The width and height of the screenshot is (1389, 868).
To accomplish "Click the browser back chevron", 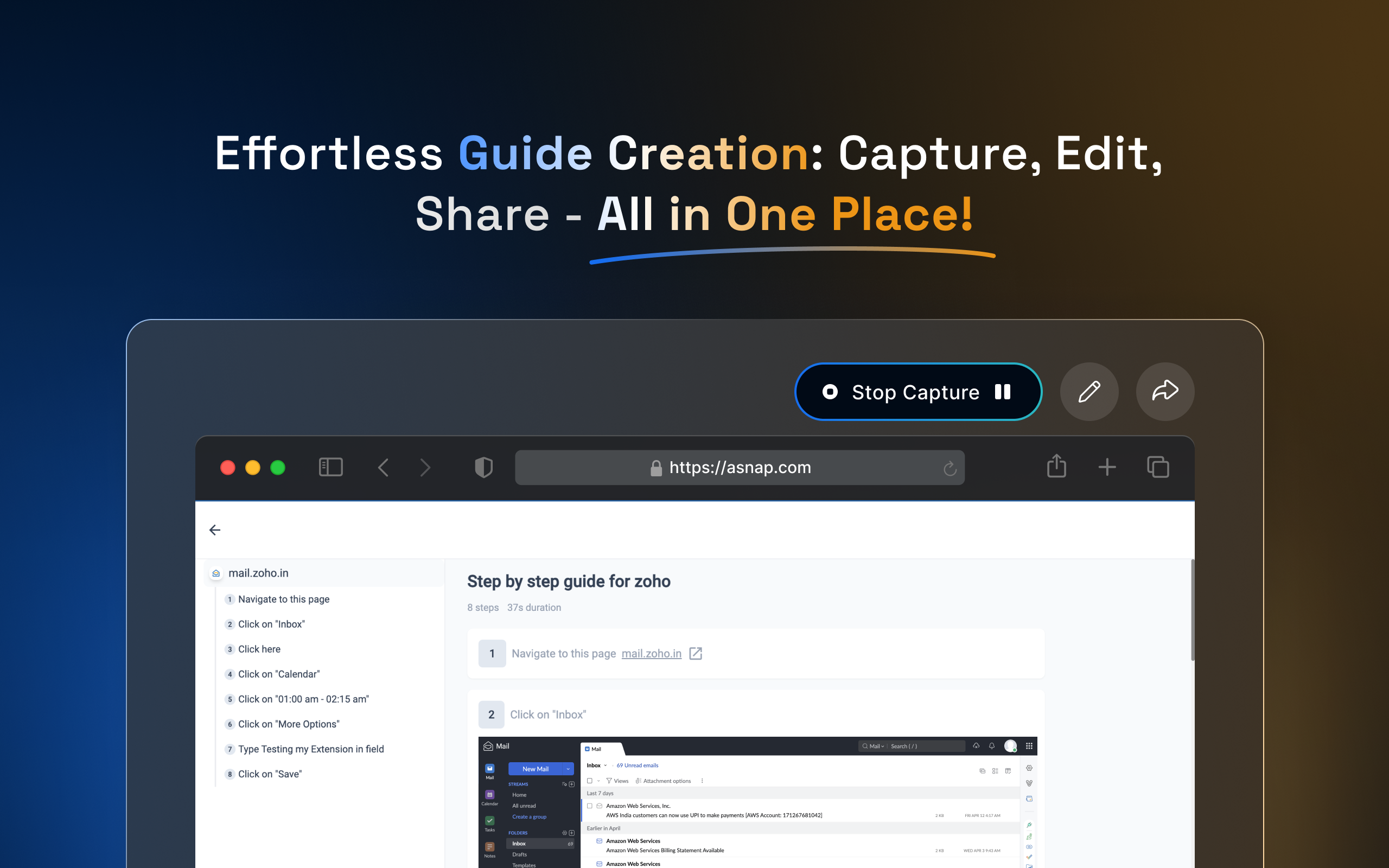I will (384, 467).
